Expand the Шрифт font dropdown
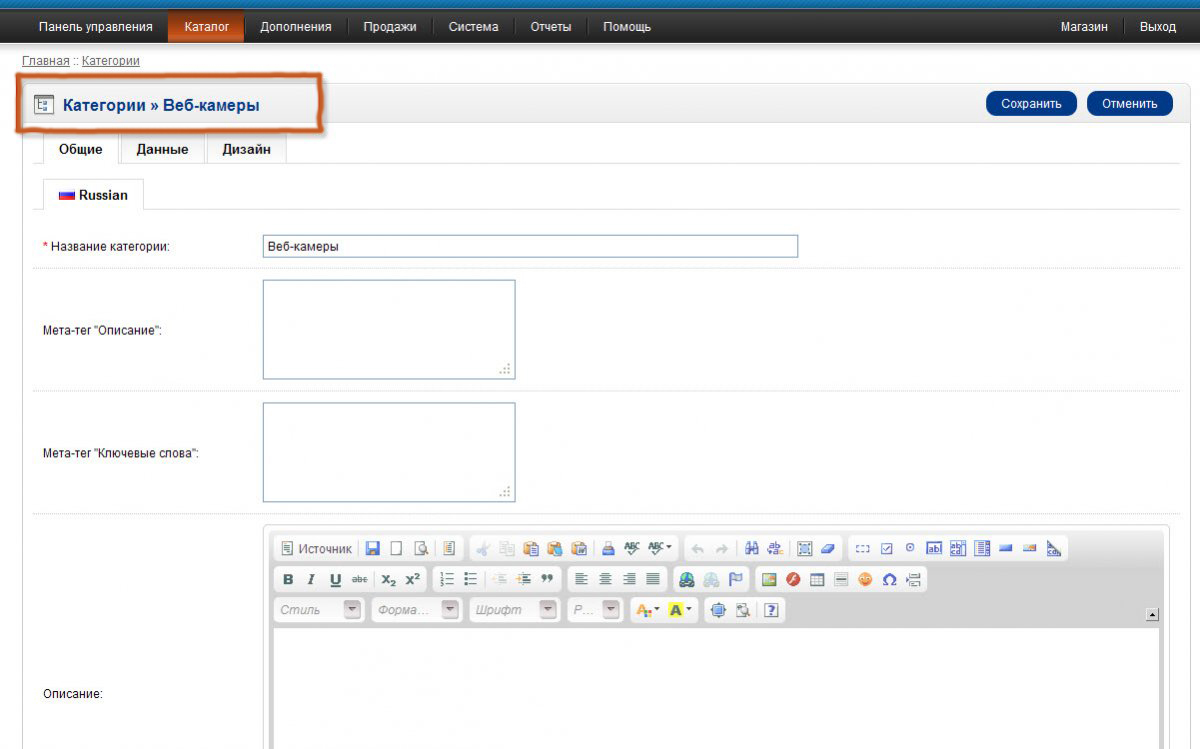Viewport: 1200px width, 749px height. pyautogui.click(x=548, y=610)
